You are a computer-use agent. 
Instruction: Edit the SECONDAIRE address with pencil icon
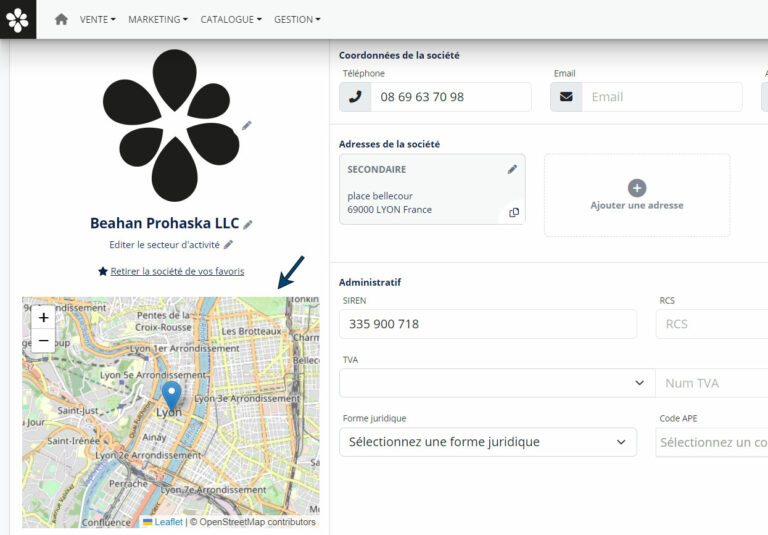click(512, 170)
